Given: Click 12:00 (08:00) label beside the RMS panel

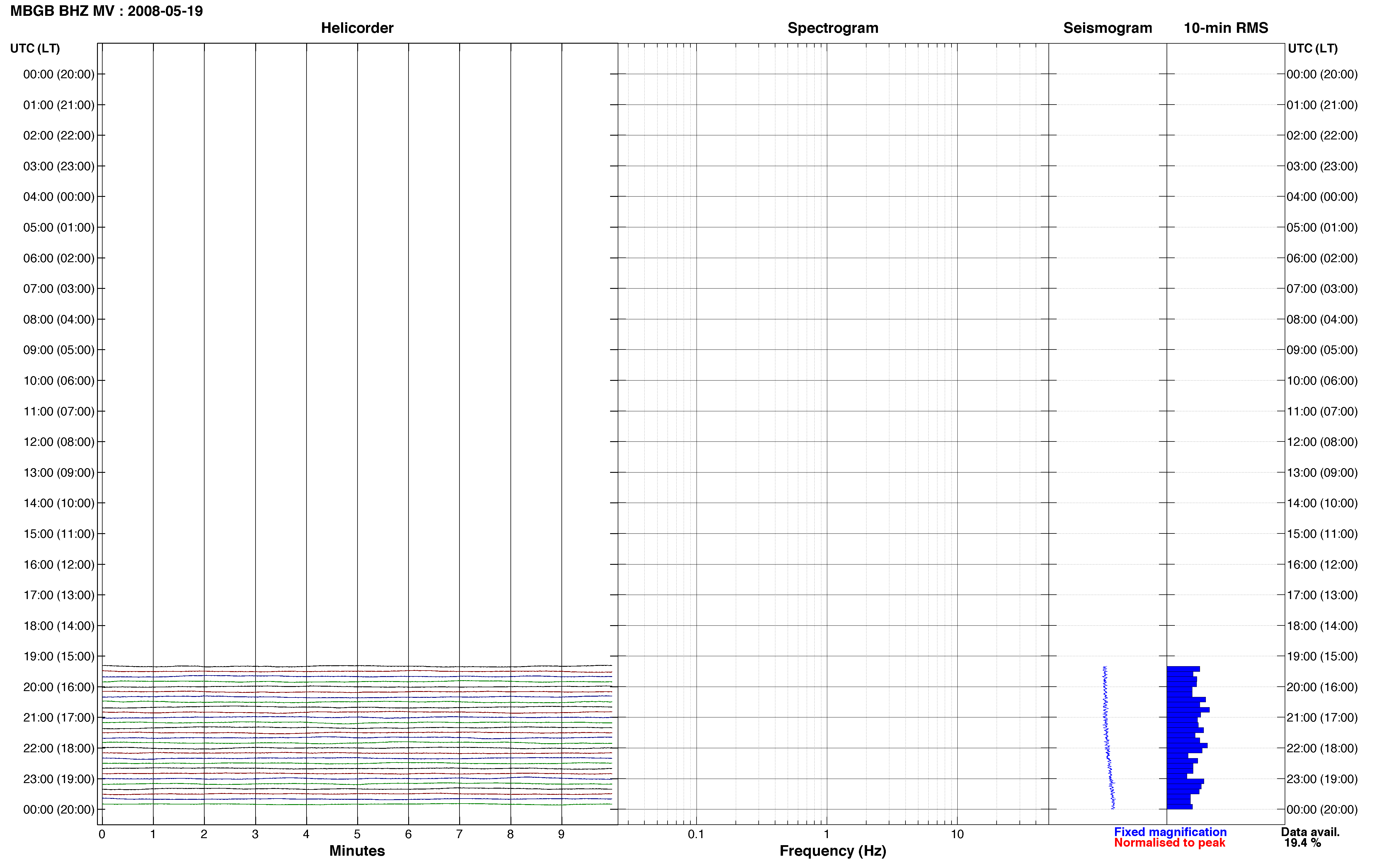Looking at the screenshot, I should coord(1322,442).
